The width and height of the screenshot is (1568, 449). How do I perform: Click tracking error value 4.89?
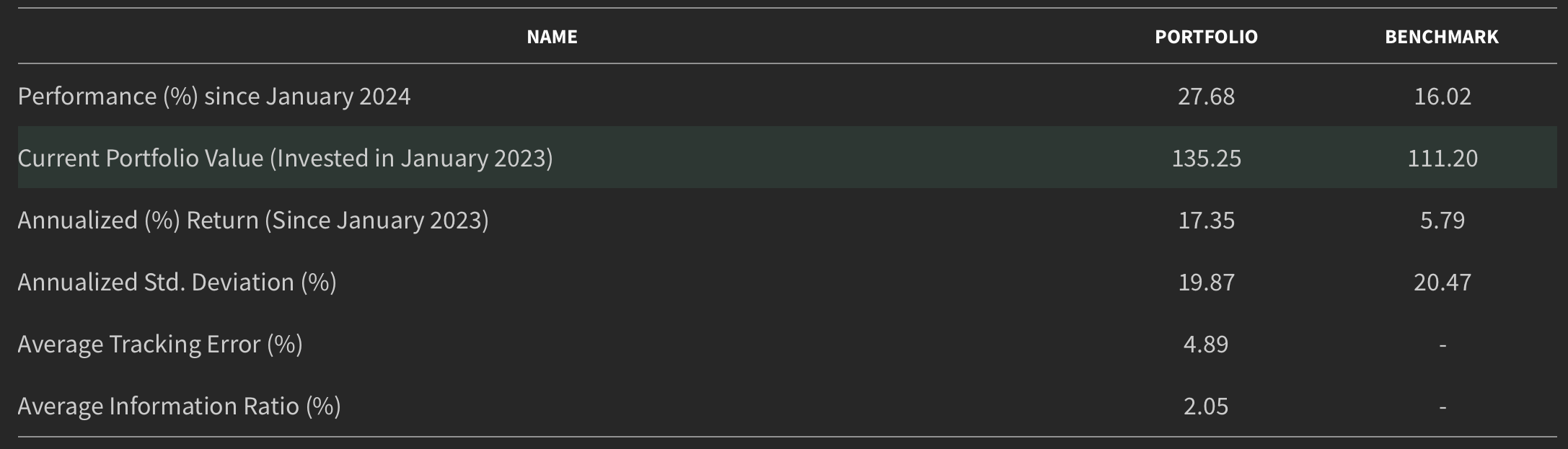(1206, 344)
